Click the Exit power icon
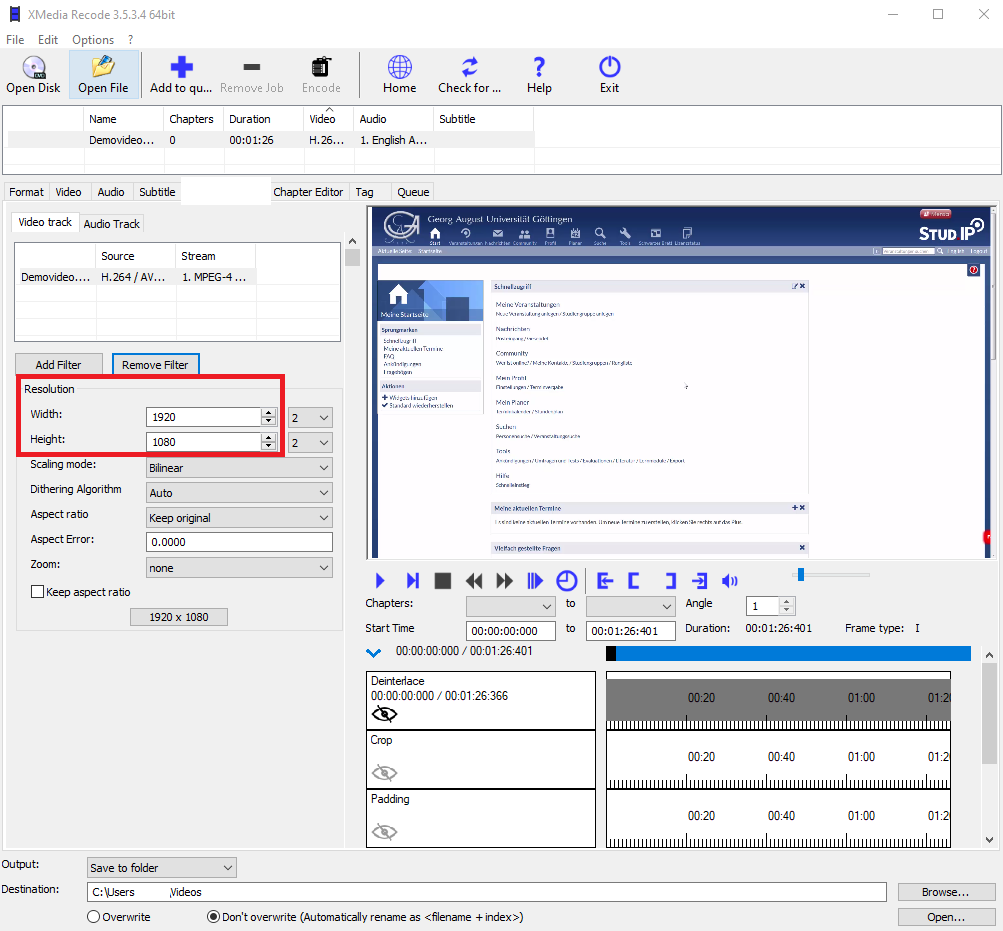 [x=609, y=68]
